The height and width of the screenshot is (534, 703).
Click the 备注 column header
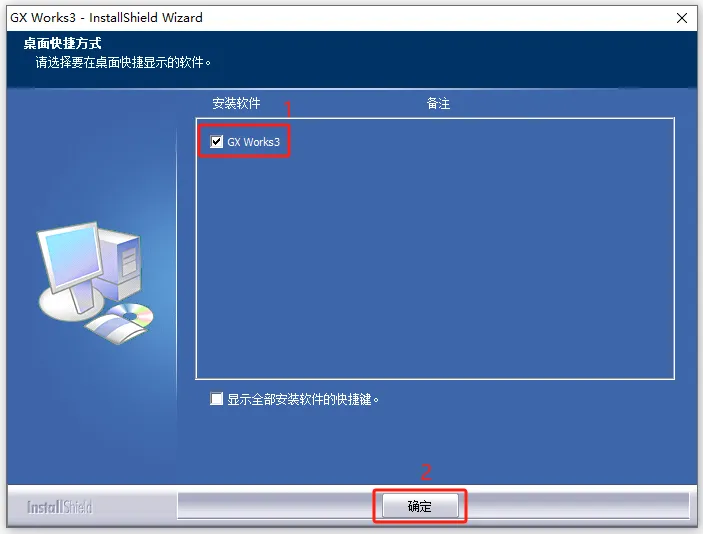point(438,104)
